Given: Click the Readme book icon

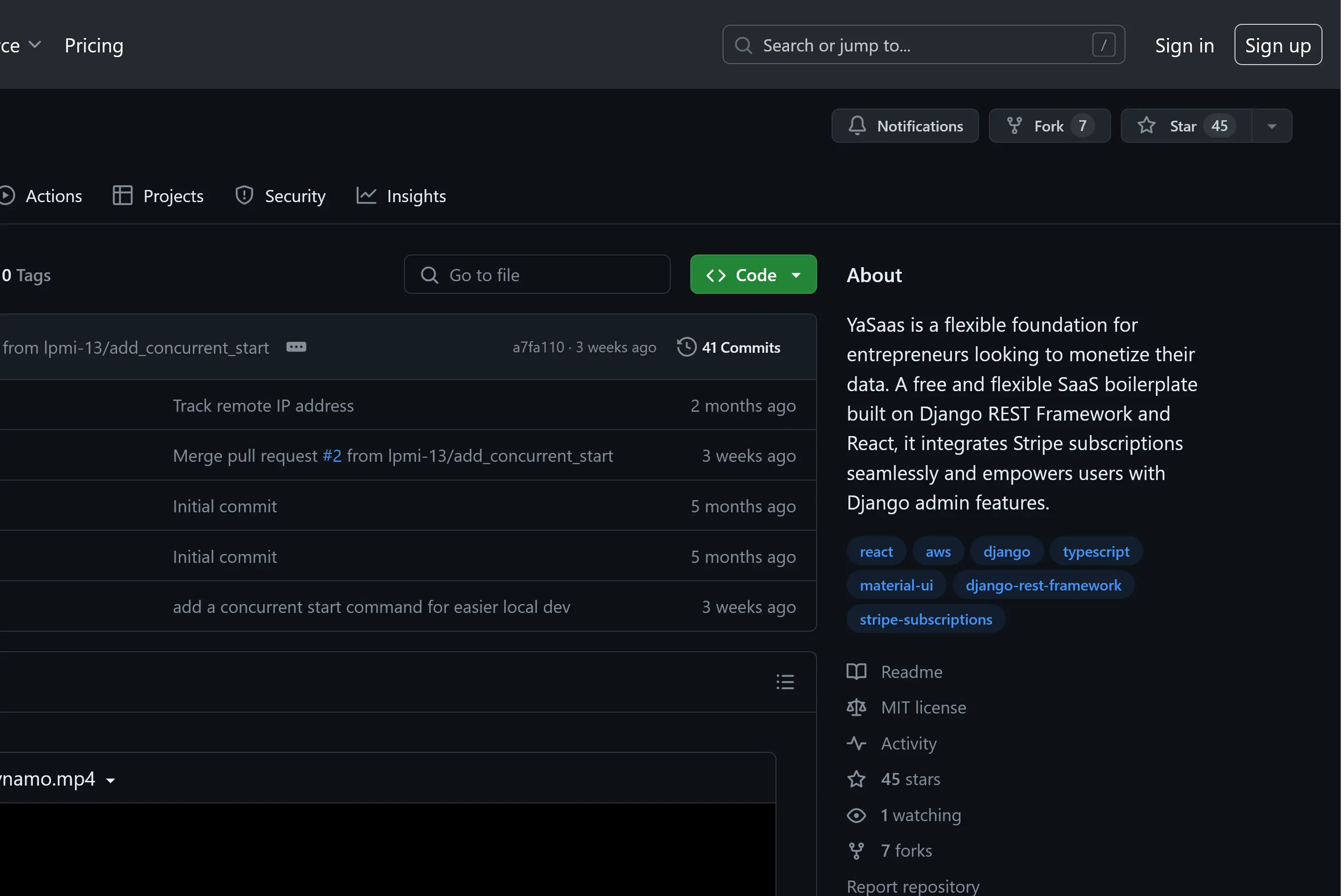Looking at the screenshot, I should [856, 671].
